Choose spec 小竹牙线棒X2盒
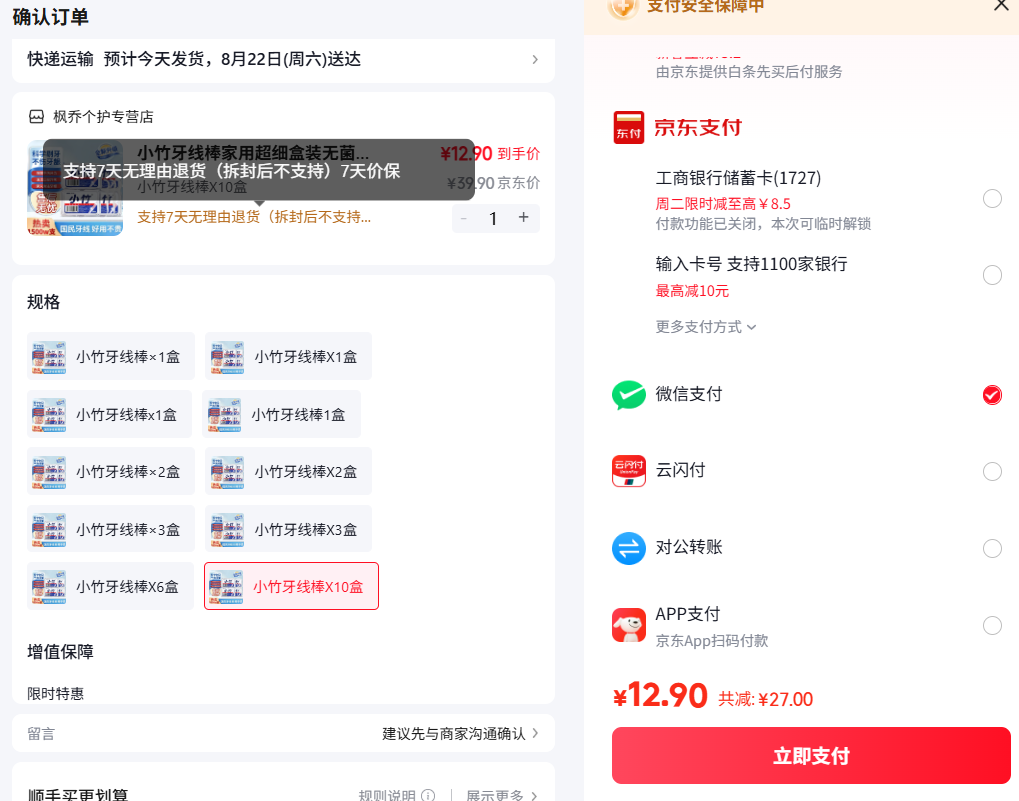The width and height of the screenshot is (1019, 801). coord(288,472)
